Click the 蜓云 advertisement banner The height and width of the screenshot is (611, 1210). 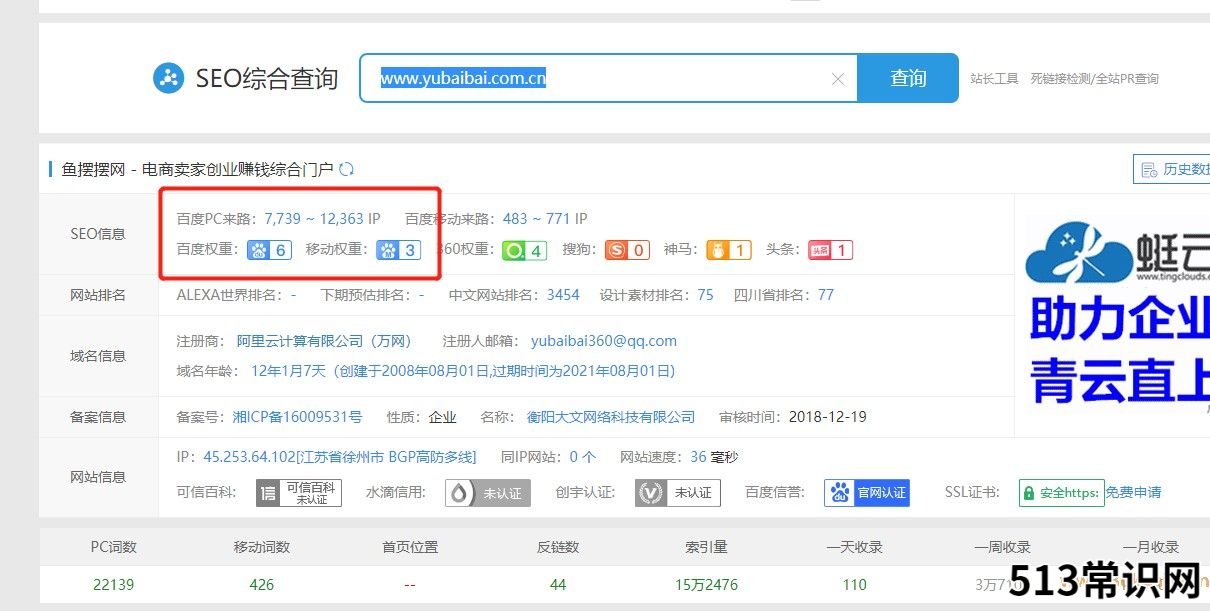click(x=1118, y=315)
